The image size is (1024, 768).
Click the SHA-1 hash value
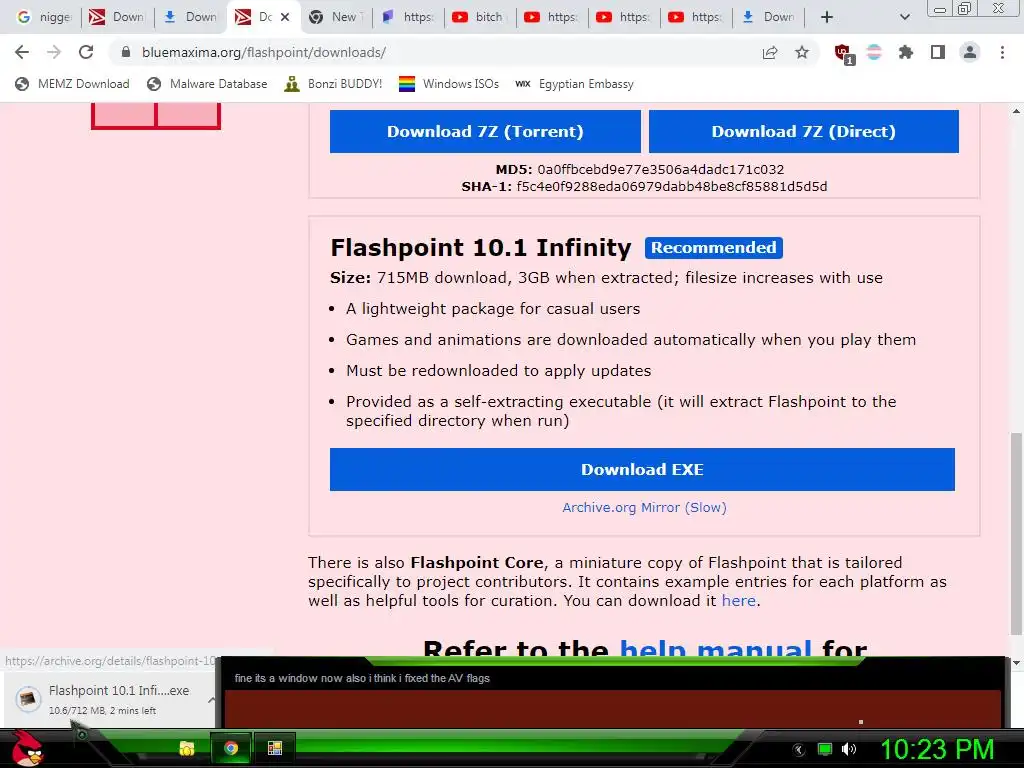(x=672, y=187)
